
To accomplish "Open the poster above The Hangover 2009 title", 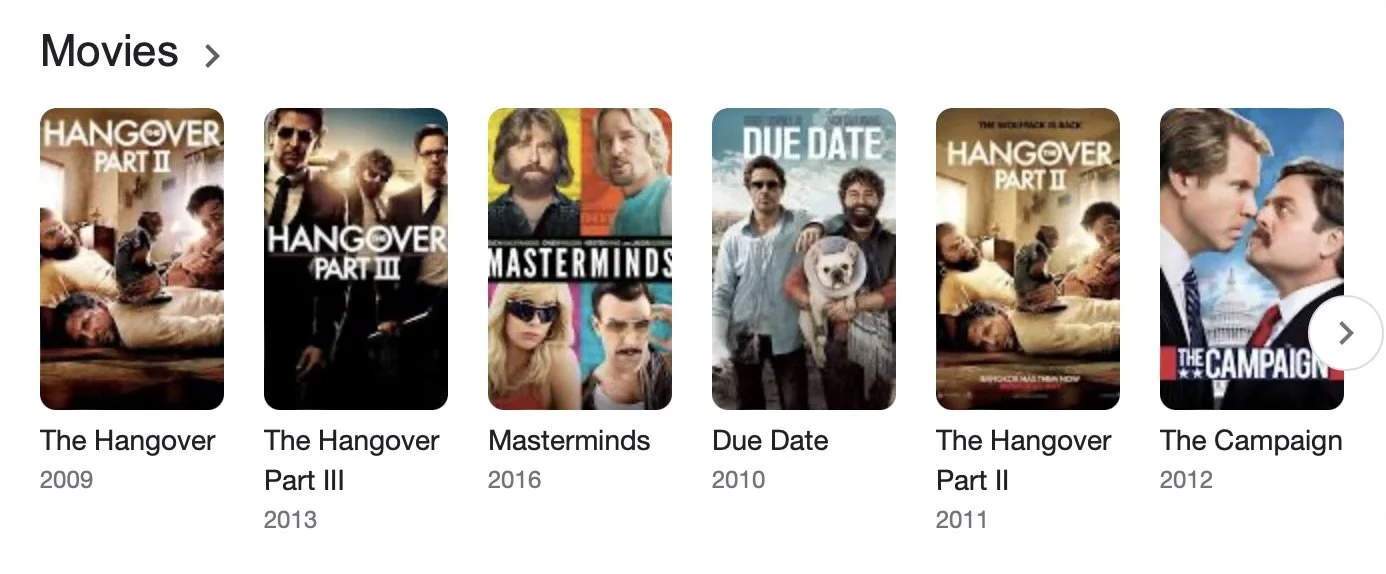I will pyautogui.click(x=132, y=259).
